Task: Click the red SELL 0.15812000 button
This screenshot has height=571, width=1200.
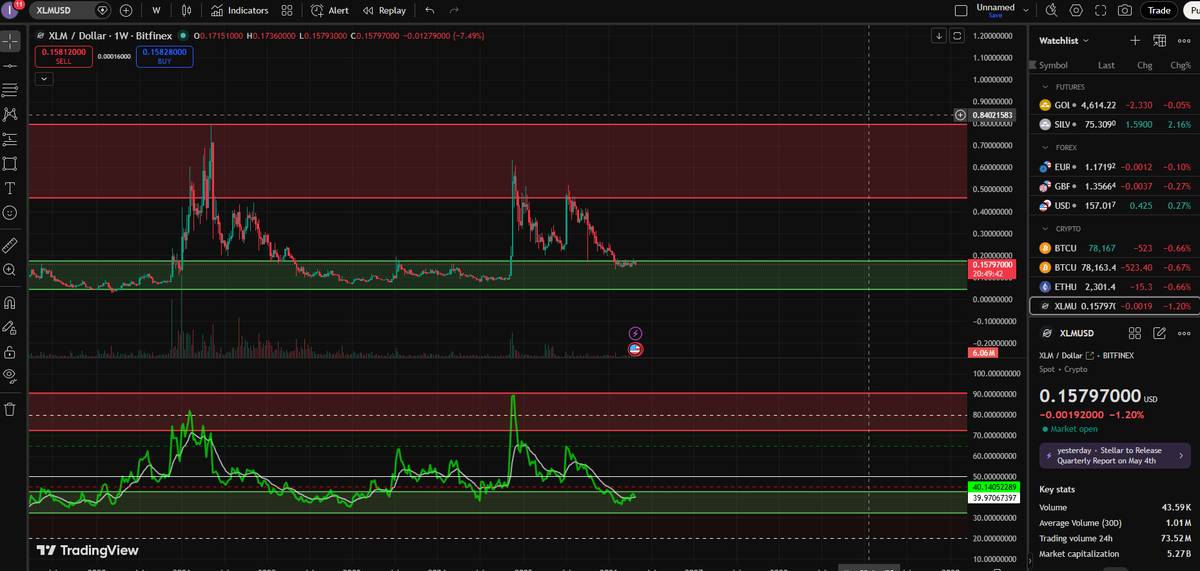Action: 63,56
